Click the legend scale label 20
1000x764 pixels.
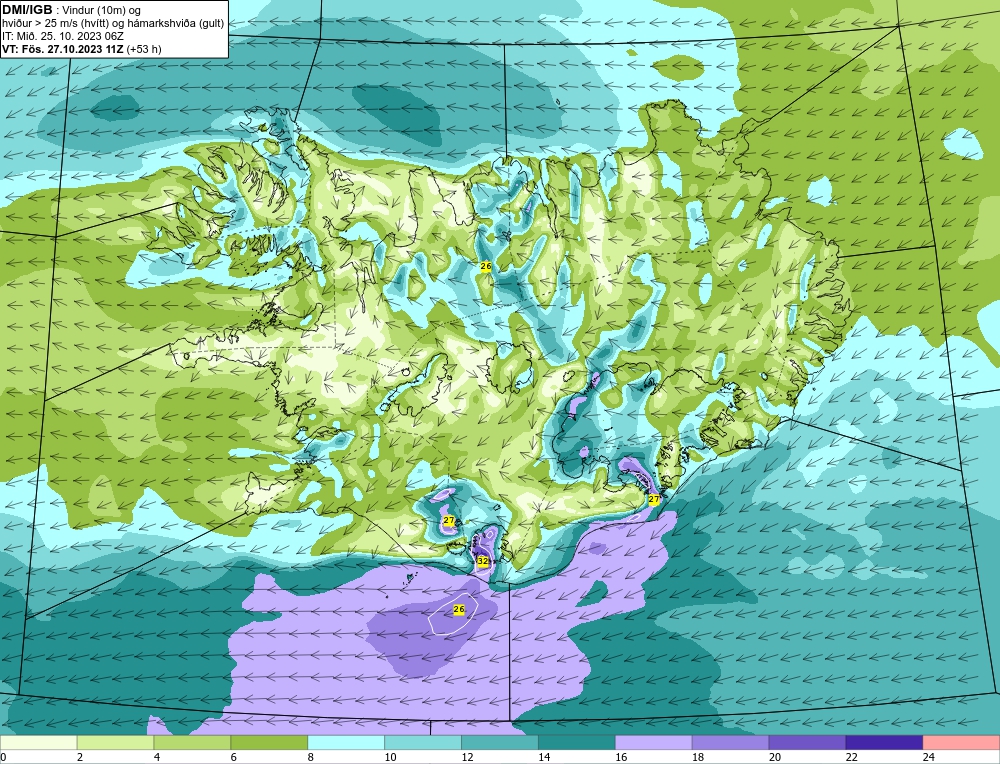click(775, 757)
